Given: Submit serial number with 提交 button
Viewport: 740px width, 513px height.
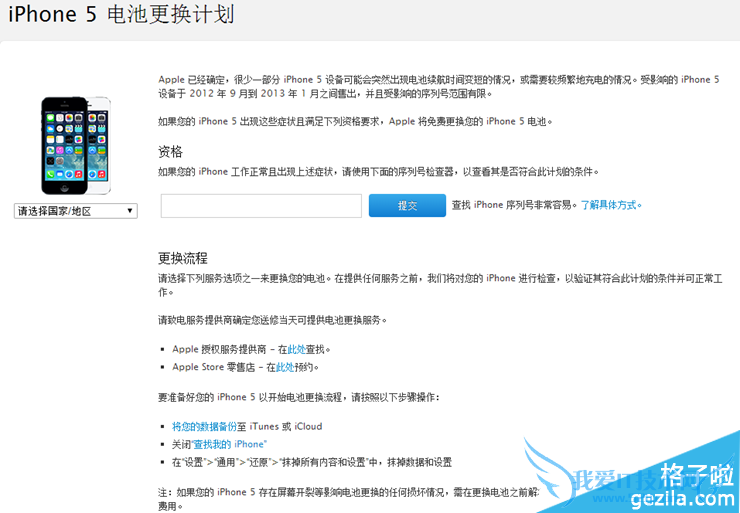Looking at the screenshot, I should click(407, 206).
